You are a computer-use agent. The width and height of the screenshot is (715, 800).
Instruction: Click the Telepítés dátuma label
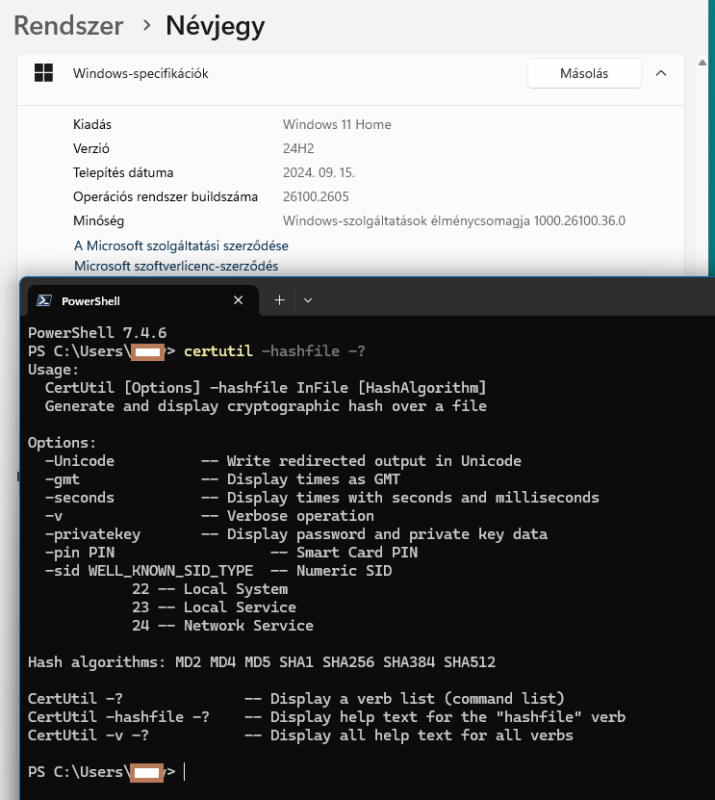pyautogui.click(x=123, y=172)
